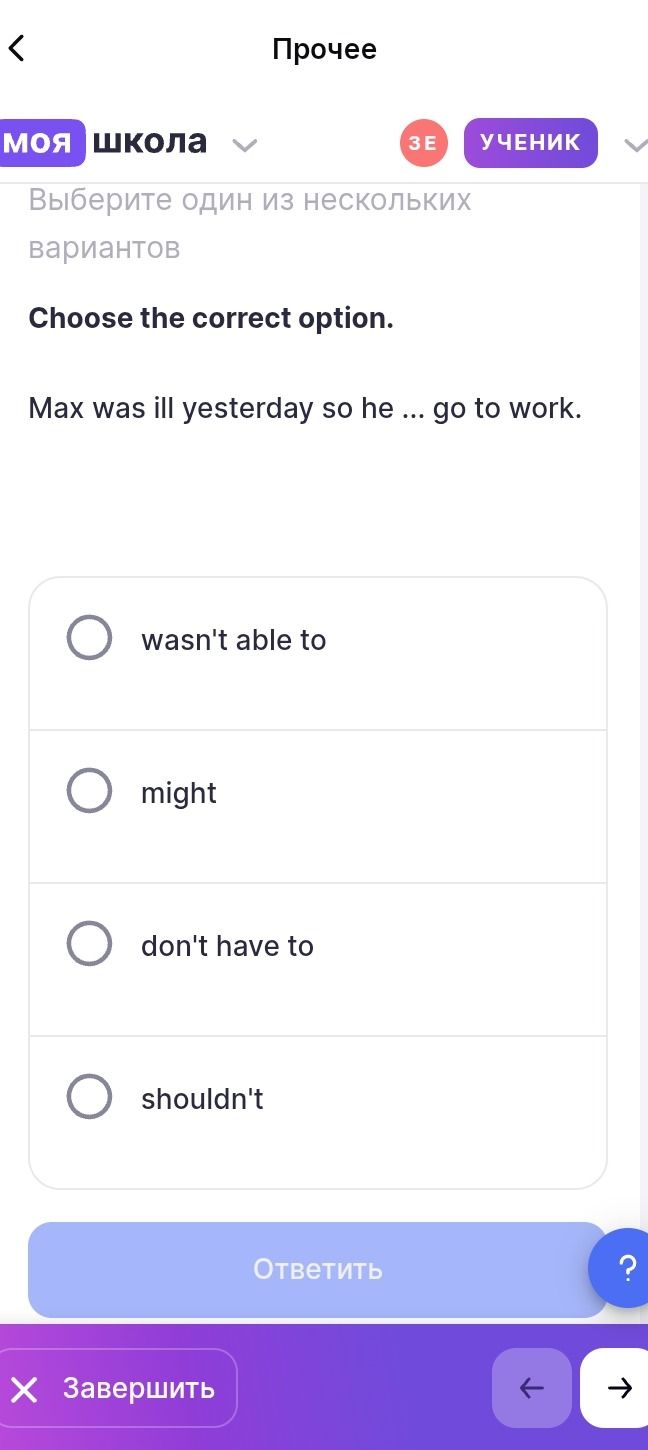
Task: Click the "Choose the correct option" heading
Action: click(211, 318)
